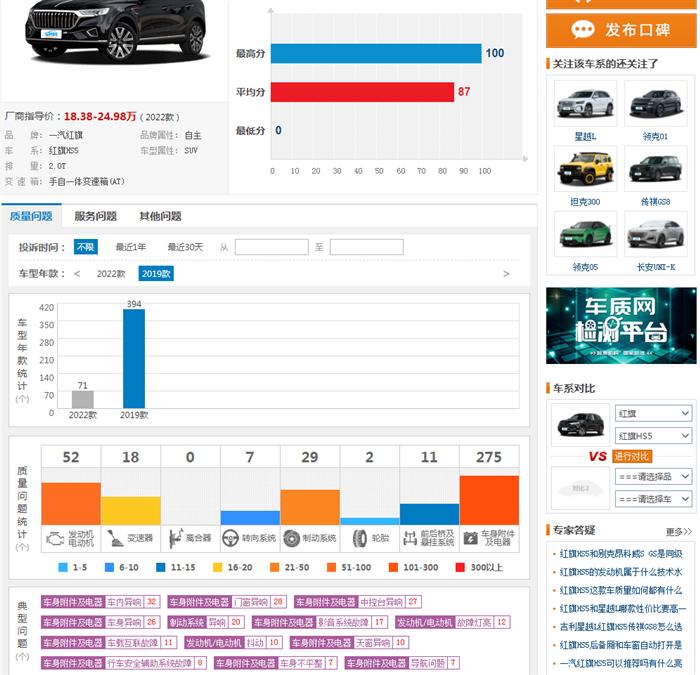Open the 星越L car thumbnail

coord(585,104)
